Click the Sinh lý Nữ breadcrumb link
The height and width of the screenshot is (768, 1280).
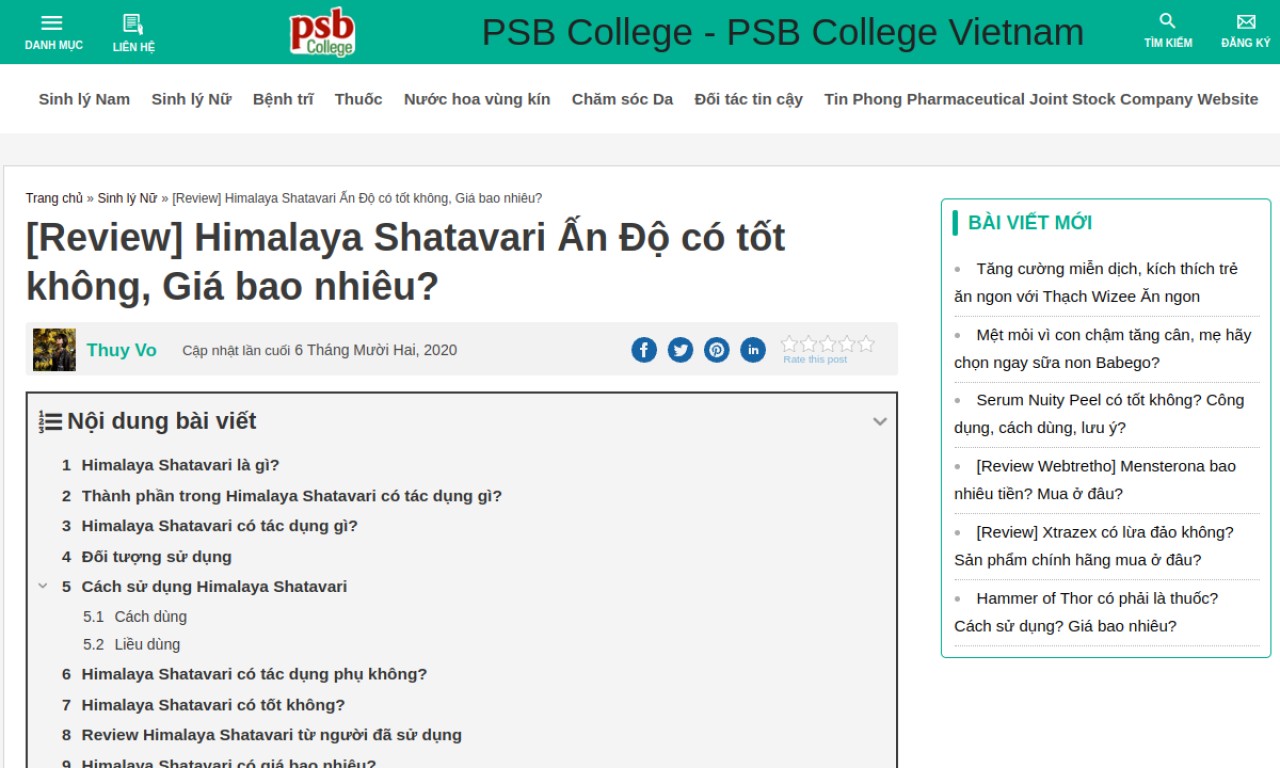[x=127, y=198]
